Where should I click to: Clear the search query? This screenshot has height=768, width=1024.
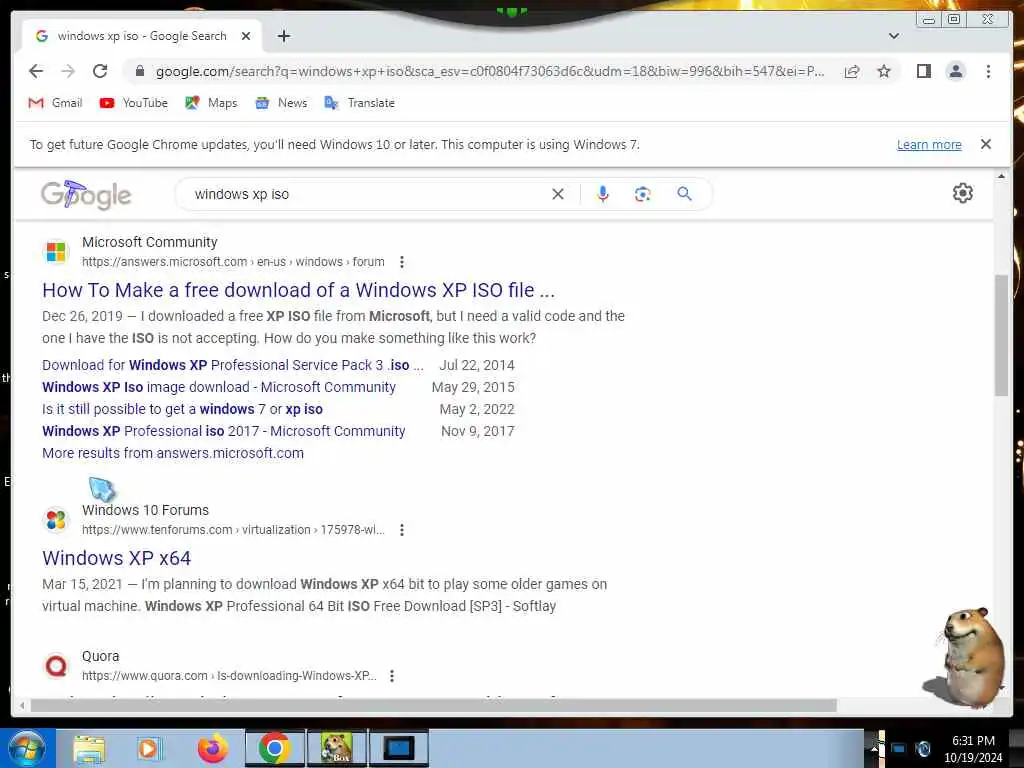[x=558, y=194]
